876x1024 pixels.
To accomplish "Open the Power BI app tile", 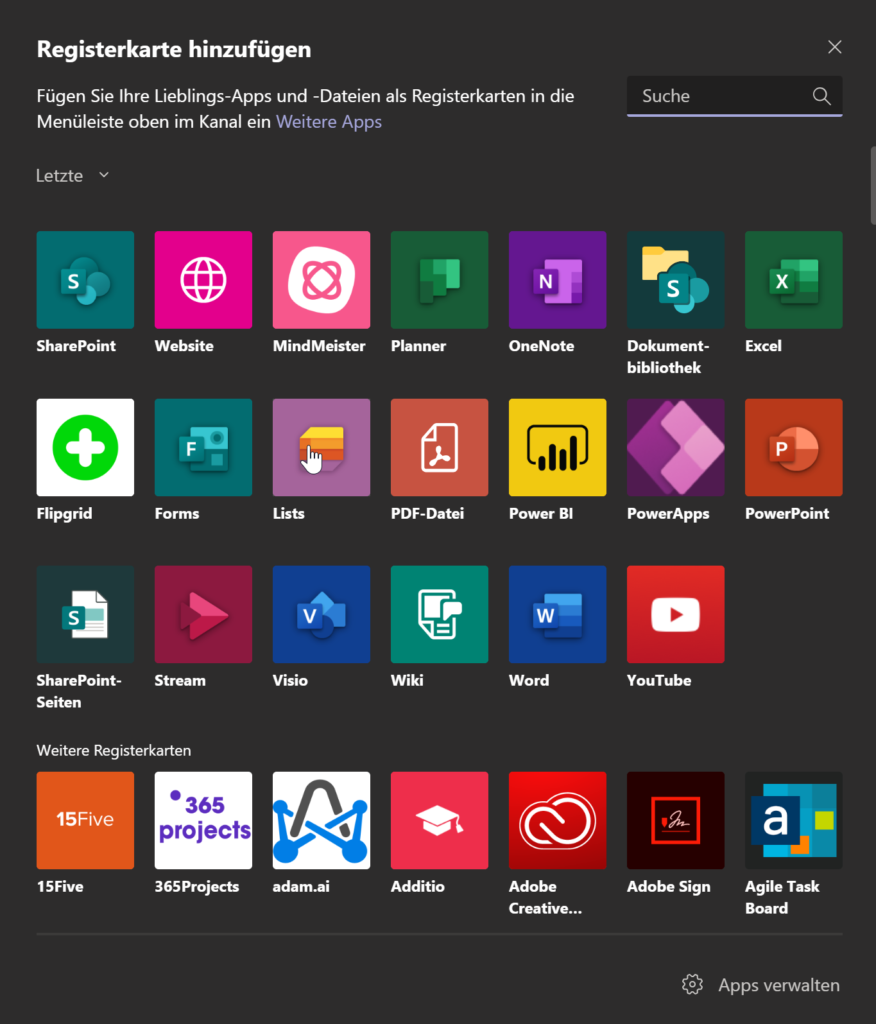I will click(x=557, y=447).
